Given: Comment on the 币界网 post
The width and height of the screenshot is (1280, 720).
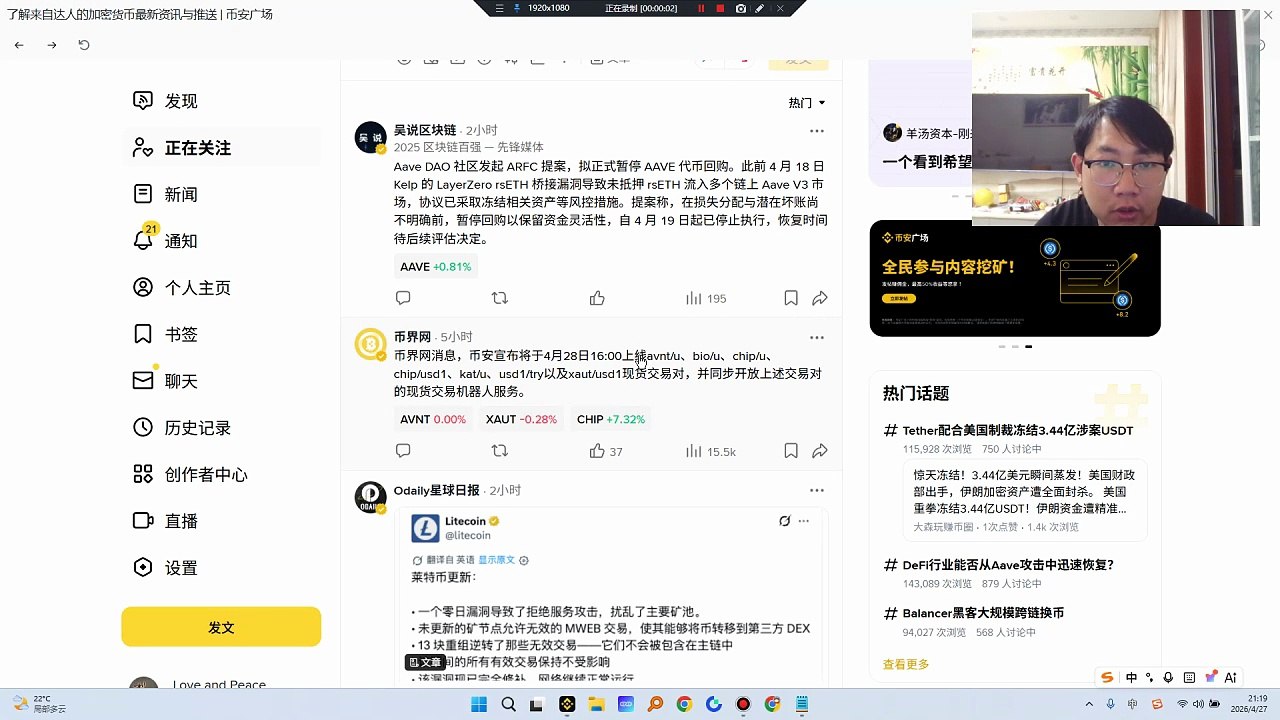Looking at the screenshot, I should pyautogui.click(x=403, y=451).
